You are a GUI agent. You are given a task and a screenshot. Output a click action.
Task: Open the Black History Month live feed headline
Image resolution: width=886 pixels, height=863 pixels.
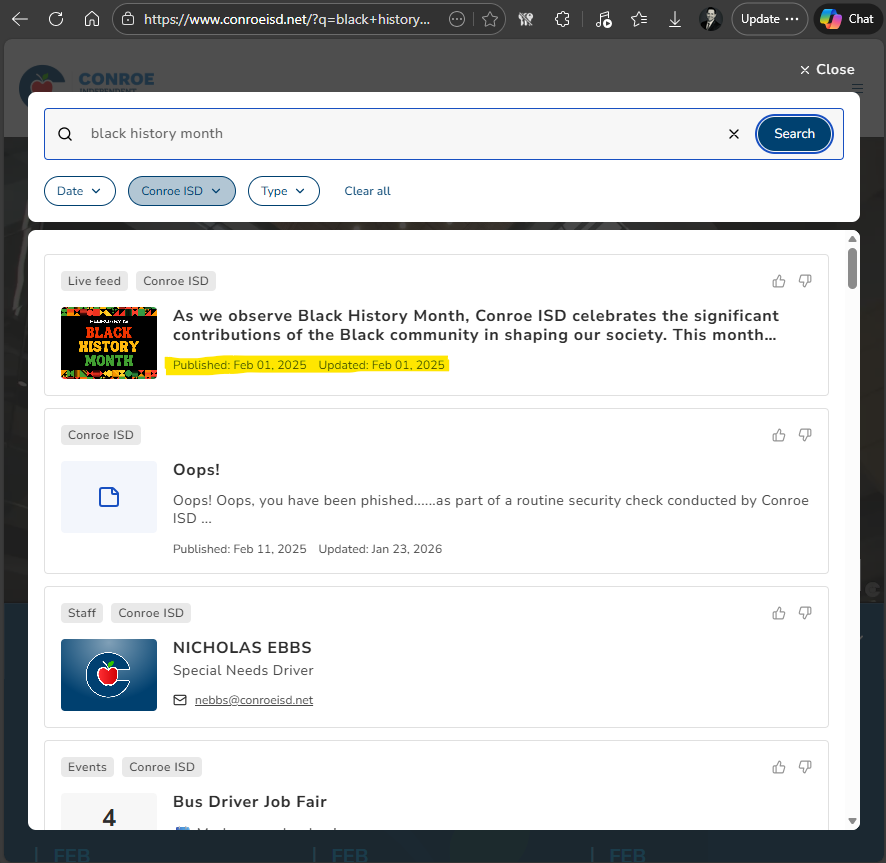click(476, 325)
